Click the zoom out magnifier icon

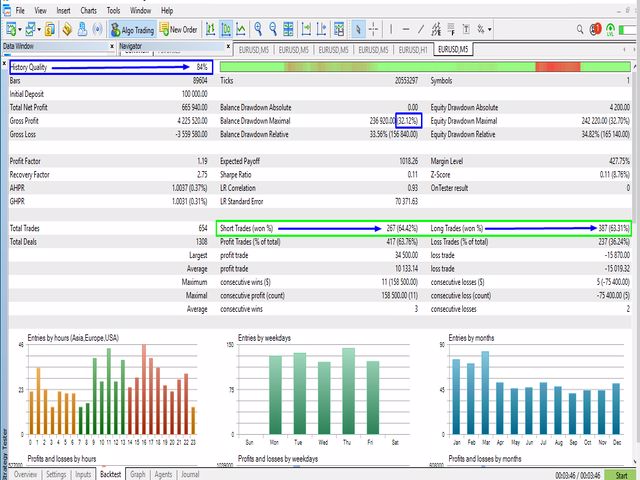(x=274, y=29)
